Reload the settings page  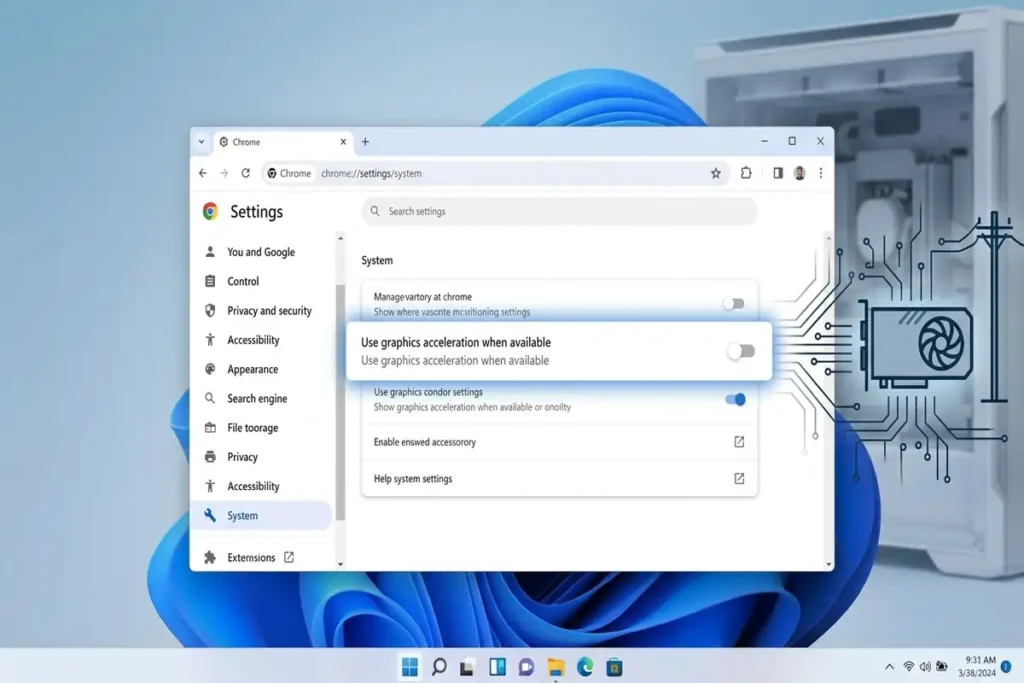246,173
